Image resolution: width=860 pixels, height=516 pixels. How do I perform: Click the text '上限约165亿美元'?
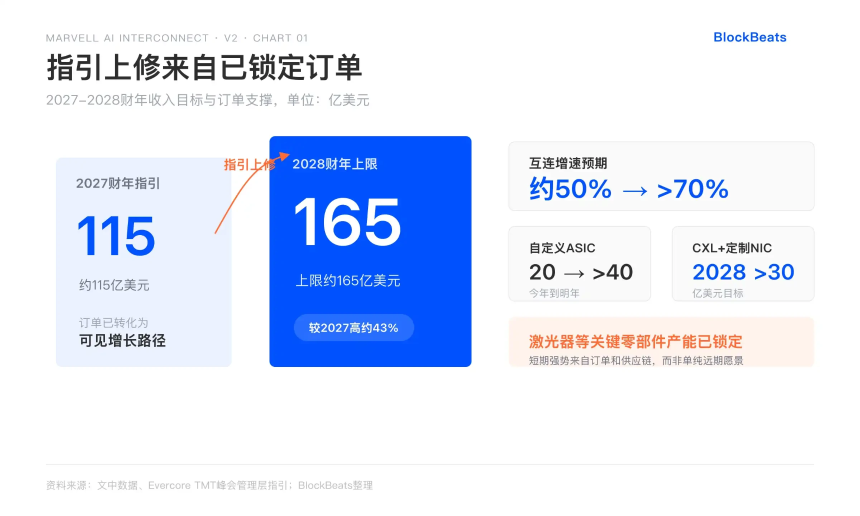pos(348,281)
